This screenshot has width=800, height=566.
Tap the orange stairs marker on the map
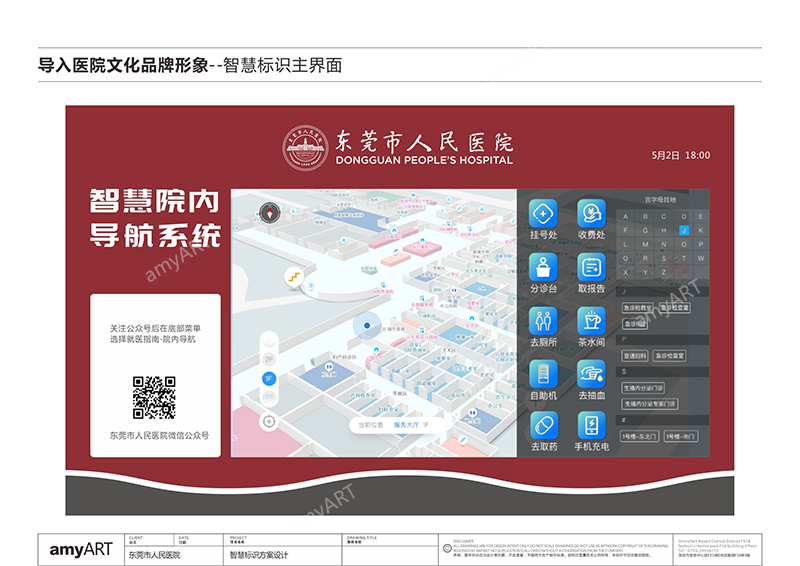pos(294,277)
